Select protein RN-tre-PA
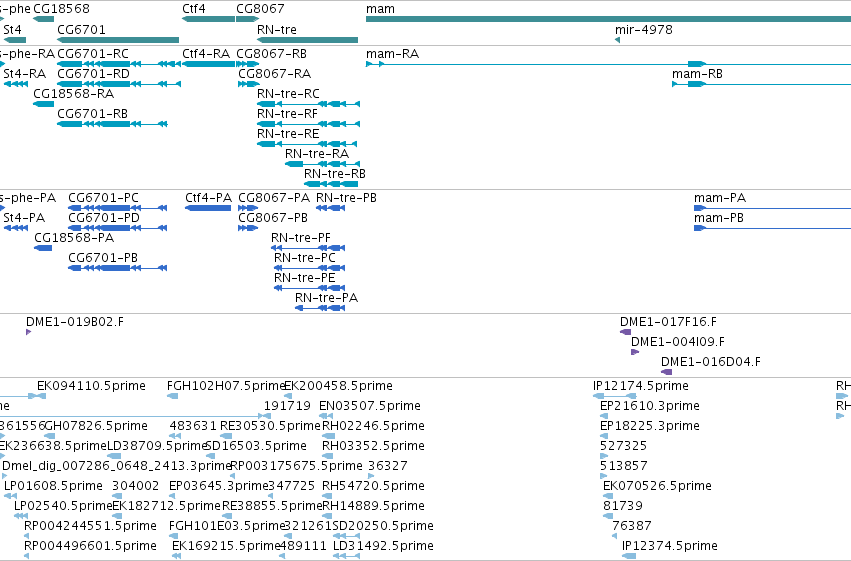The image size is (851, 561). coord(320,309)
